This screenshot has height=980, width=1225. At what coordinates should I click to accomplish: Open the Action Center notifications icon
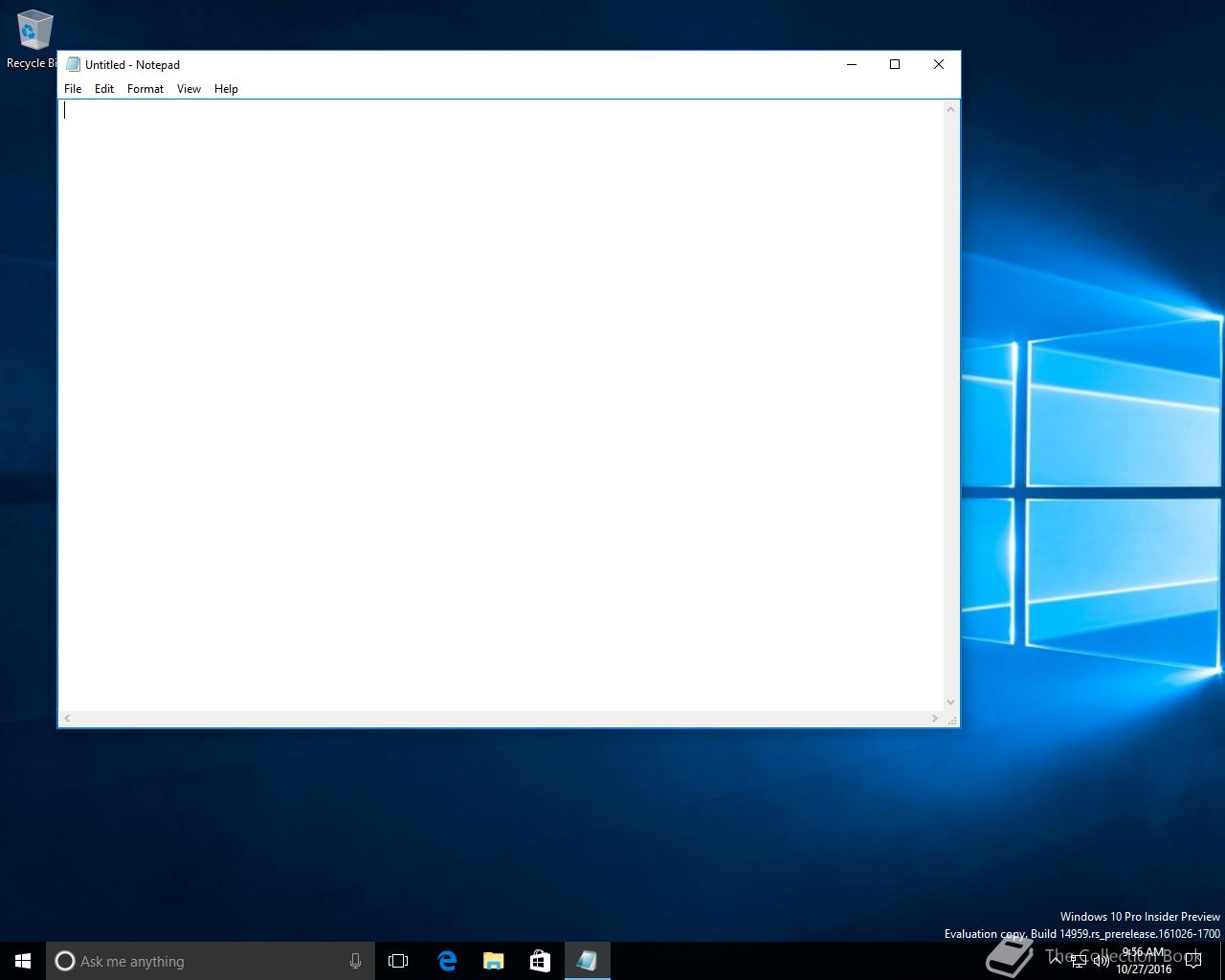(1192, 961)
